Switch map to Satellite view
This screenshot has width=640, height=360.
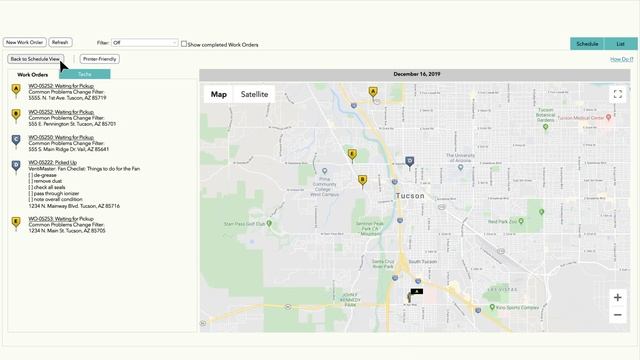click(254, 94)
